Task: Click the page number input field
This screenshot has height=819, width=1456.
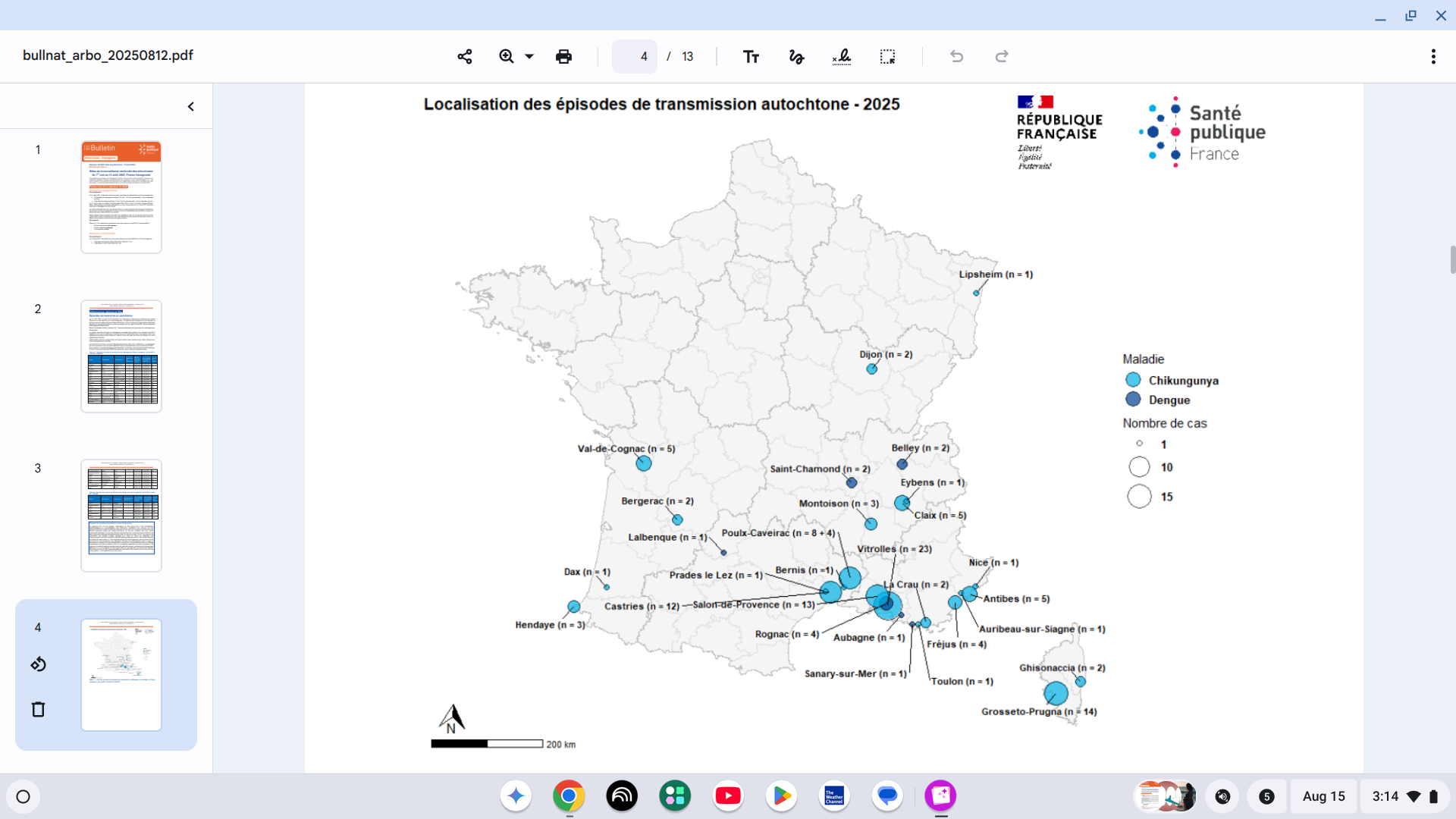Action: (x=635, y=56)
